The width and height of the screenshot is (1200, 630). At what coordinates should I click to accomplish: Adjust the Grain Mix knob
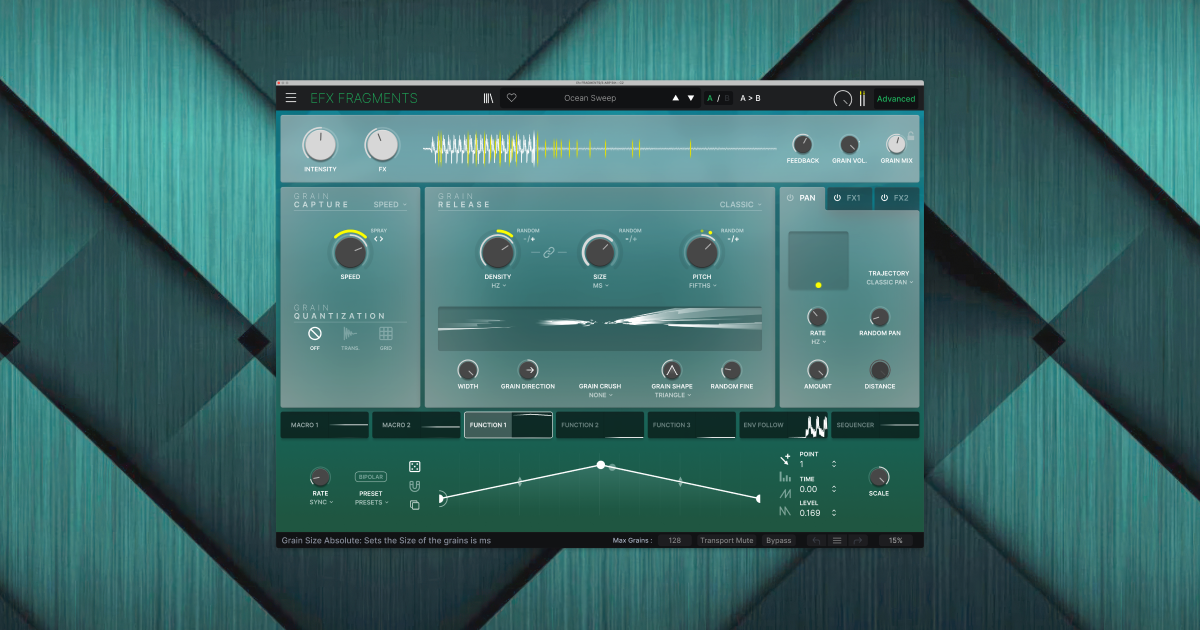click(896, 144)
